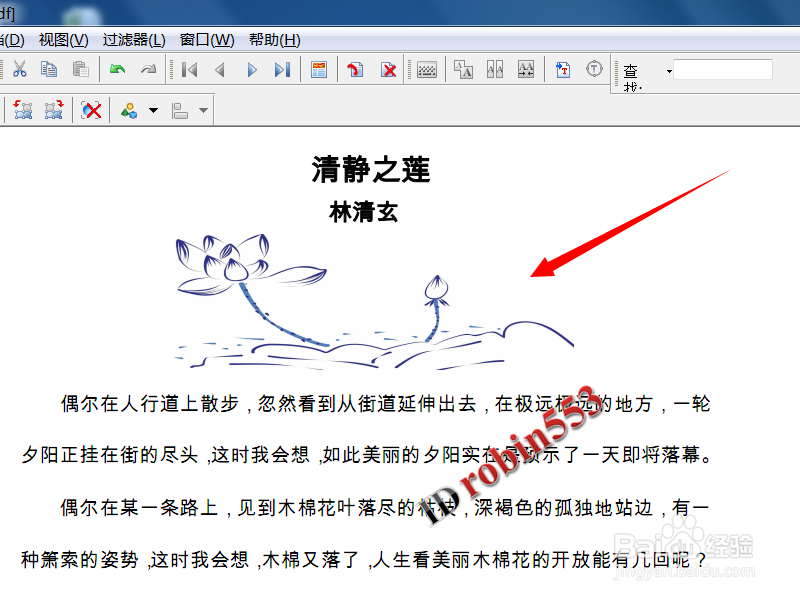Image resolution: width=800 pixels, height=599 pixels.
Task: Click the grey Redo arrow icon
Action: (148, 69)
